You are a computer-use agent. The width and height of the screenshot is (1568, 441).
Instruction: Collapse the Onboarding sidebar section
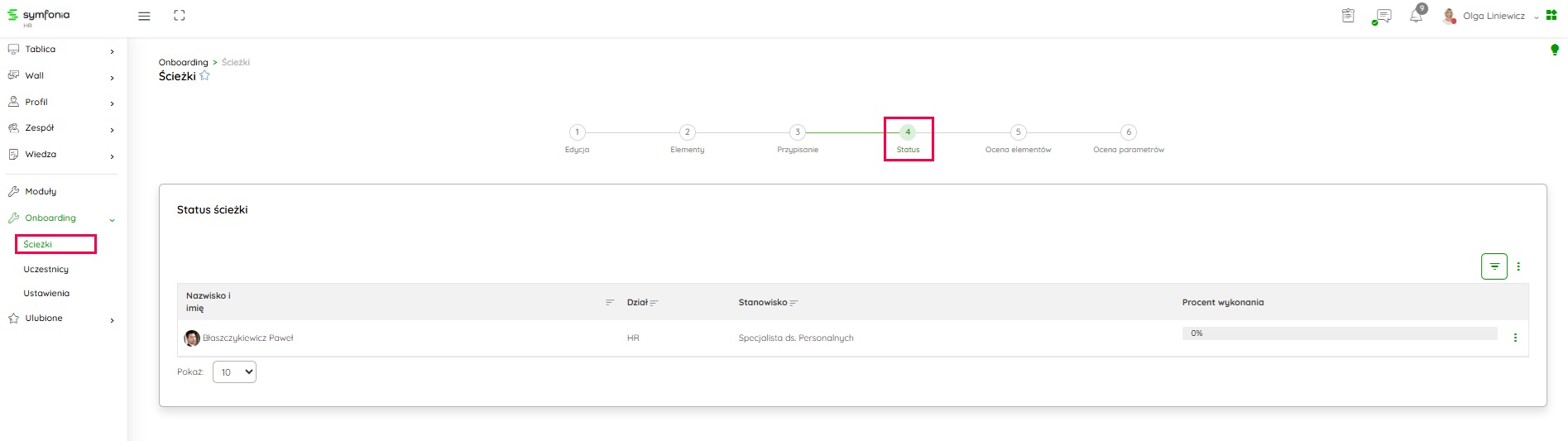click(x=112, y=219)
